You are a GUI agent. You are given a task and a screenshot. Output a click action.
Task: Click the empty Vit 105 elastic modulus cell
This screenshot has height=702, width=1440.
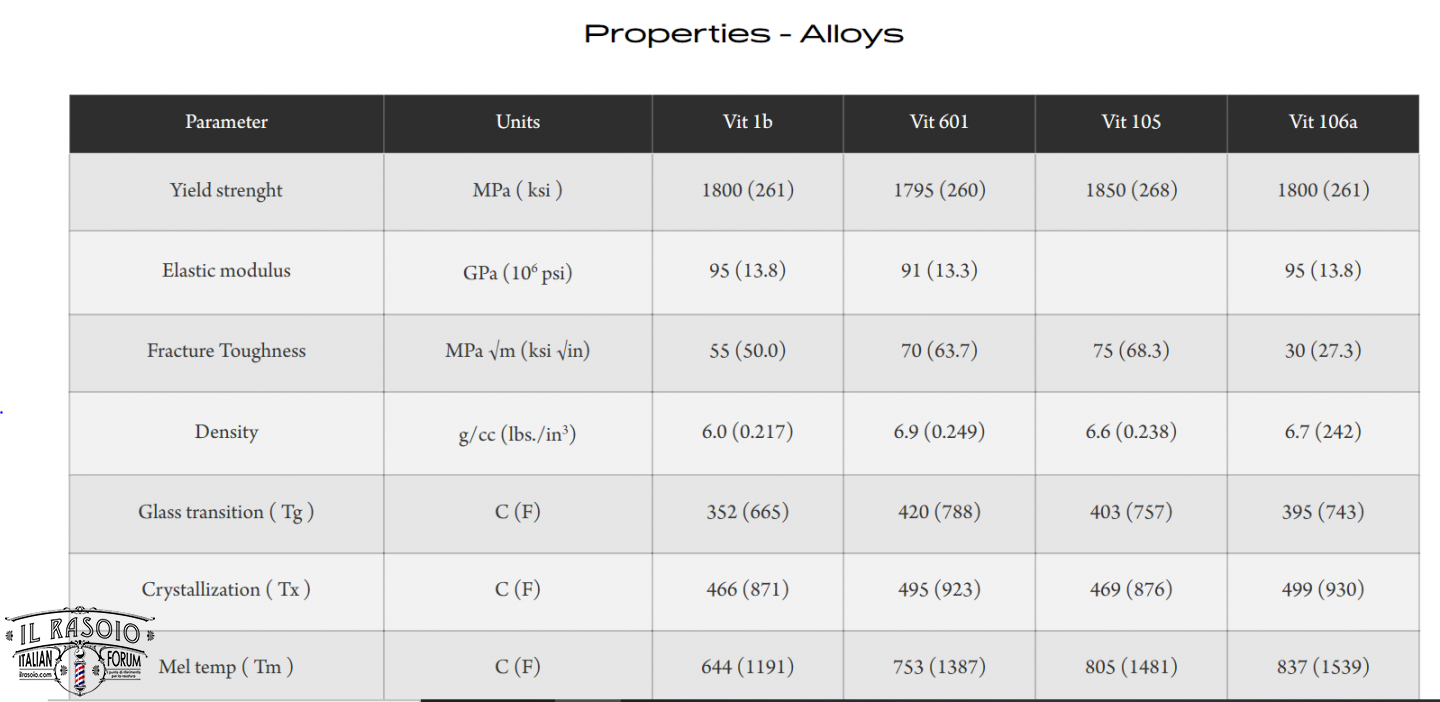coord(1131,272)
